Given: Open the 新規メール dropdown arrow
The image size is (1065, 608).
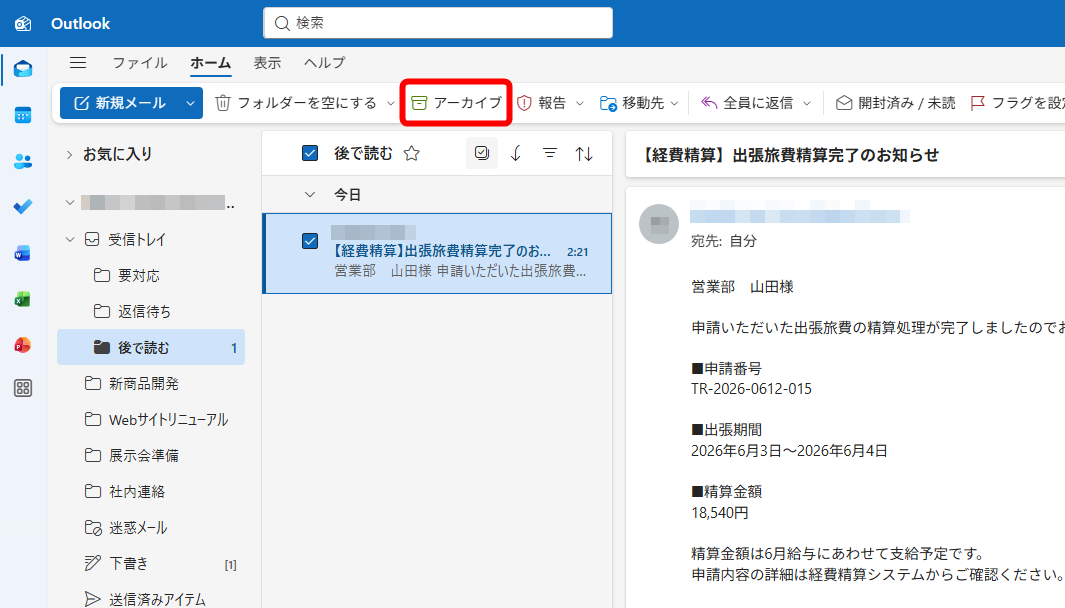Looking at the screenshot, I should pos(190,103).
